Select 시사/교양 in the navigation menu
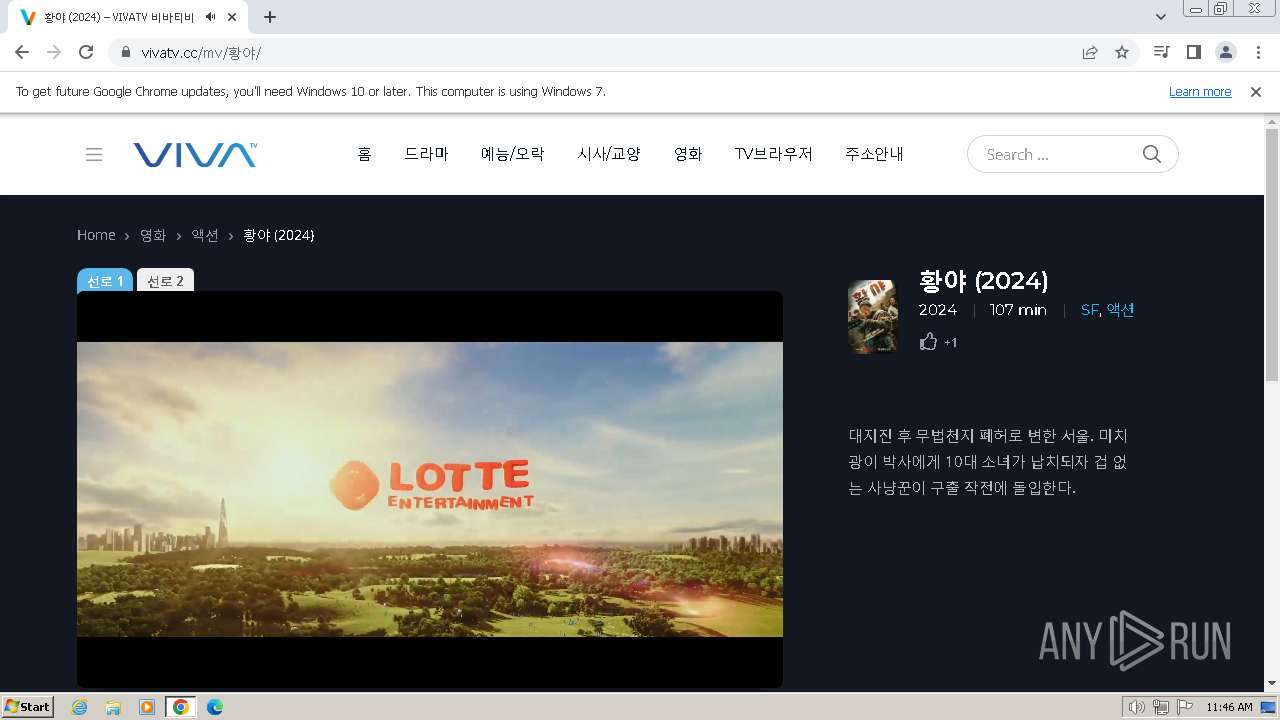 (609, 154)
